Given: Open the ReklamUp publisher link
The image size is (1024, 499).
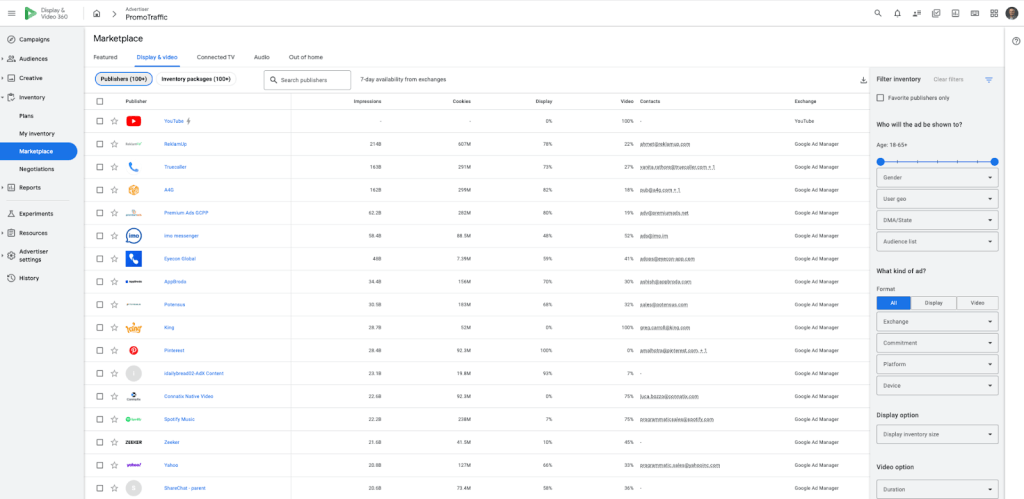Looking at the screenshot, I should tap(175, 144).
